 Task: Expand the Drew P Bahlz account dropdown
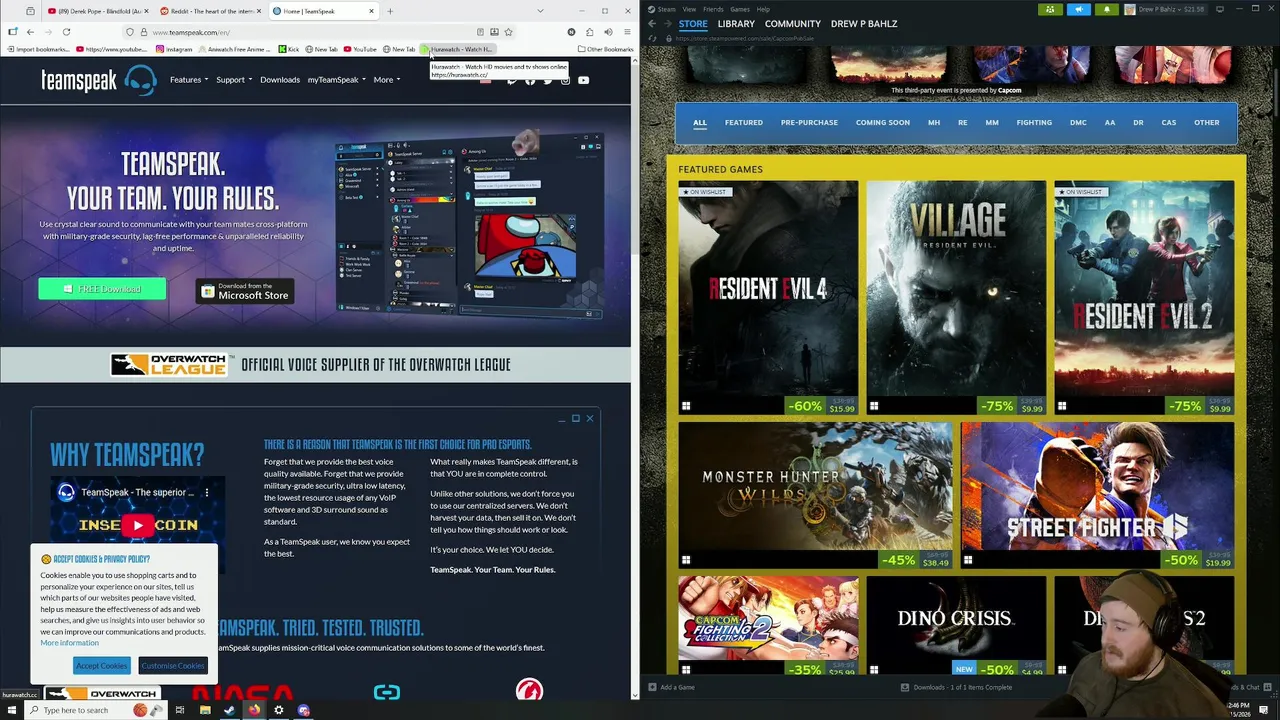(x=1167, y=9)
